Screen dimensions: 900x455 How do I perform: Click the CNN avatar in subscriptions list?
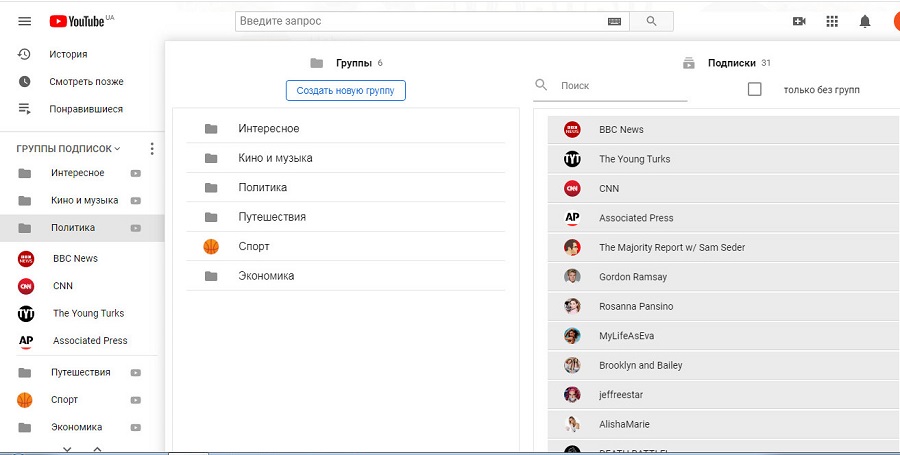coord(572,188)
